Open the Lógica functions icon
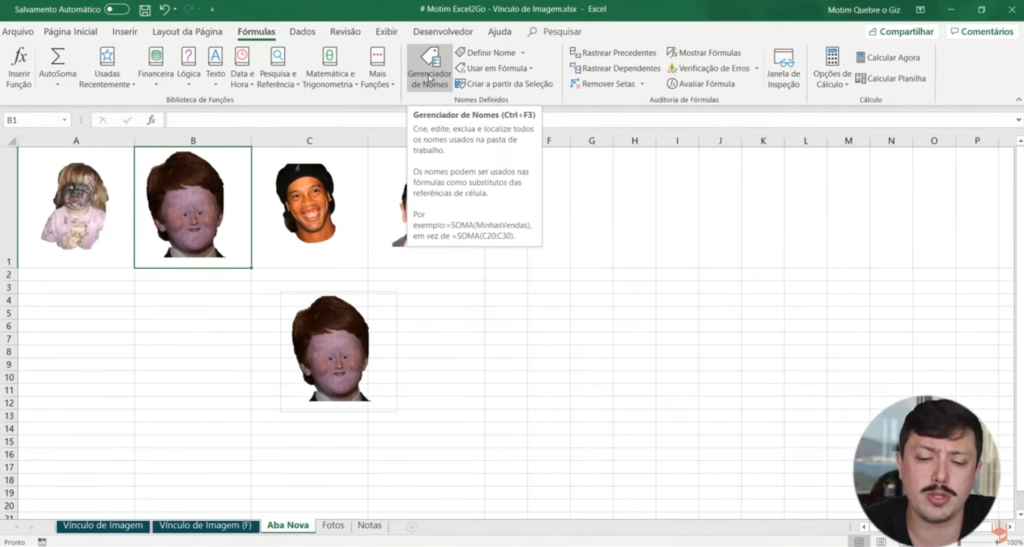The height and width of the screenshot is (547, 1024). click(x=188, y=57)
